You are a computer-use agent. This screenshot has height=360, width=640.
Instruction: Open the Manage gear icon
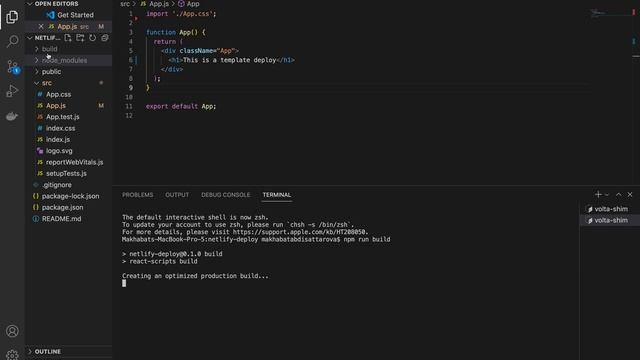click(12, 355)
